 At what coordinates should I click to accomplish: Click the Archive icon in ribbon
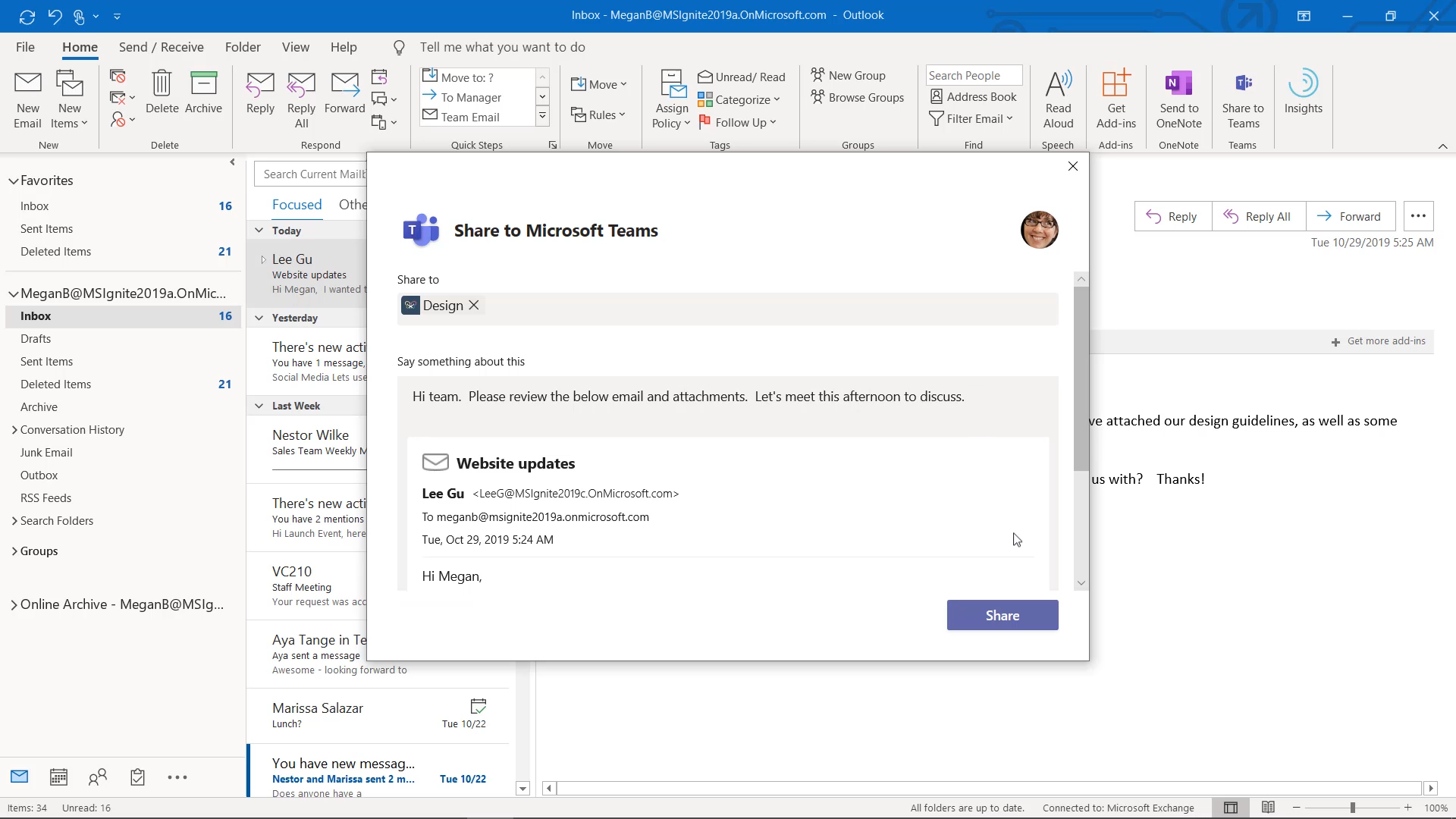tap(203, 83)
